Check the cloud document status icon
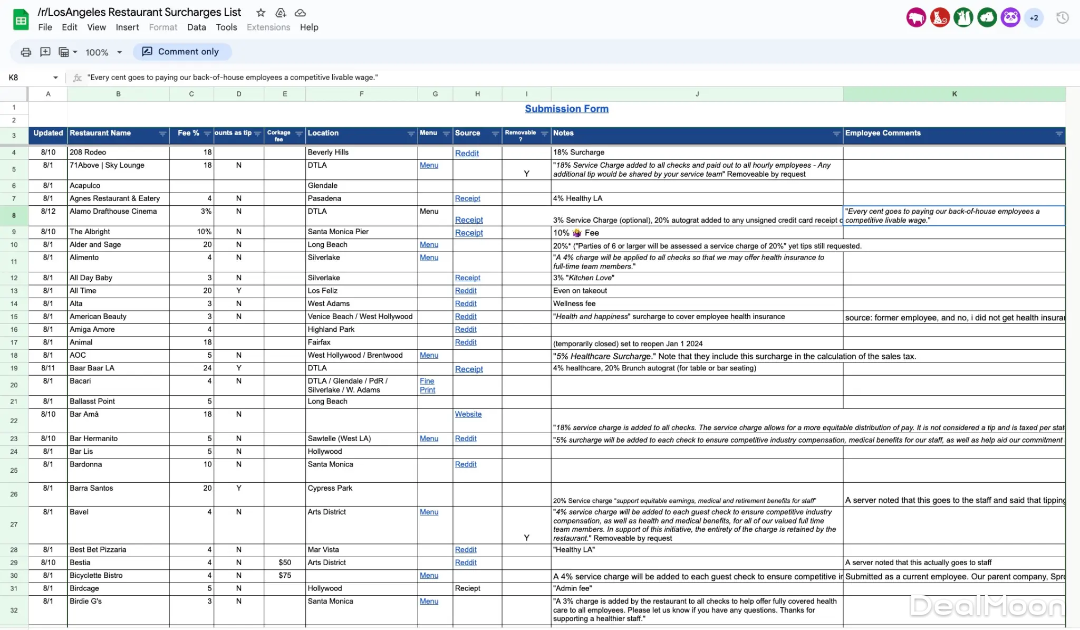 300,13
